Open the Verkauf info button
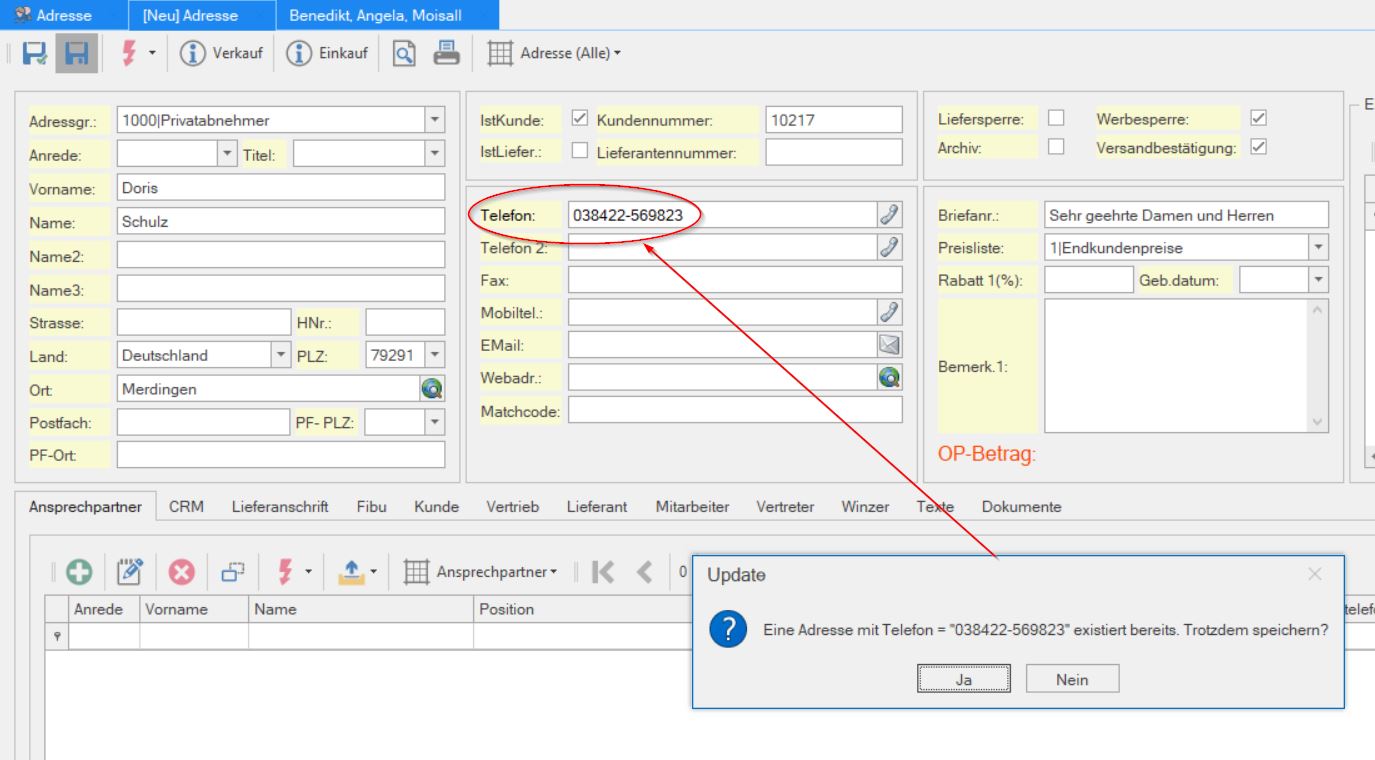 tap(221, 53)
